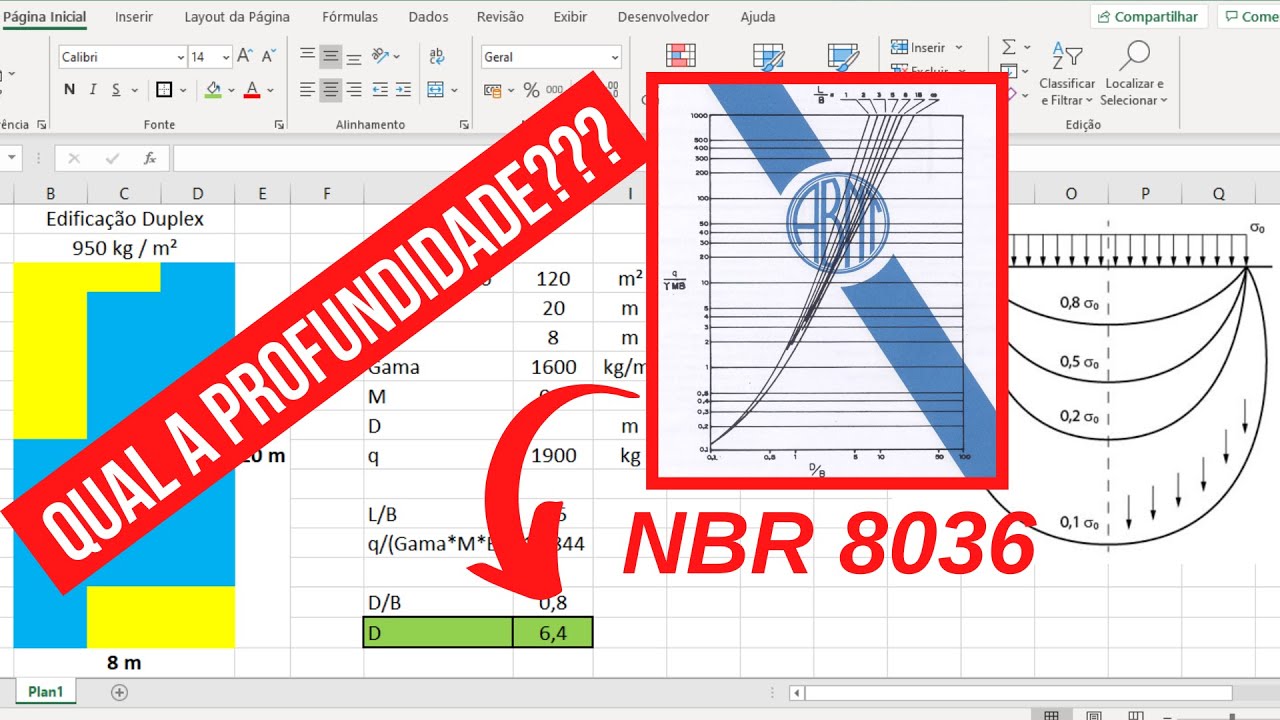Screen dimensions: 1280x720
Task: Open fill color dropdown arrow
Action: pyautogui.click(x=232, y=90)
